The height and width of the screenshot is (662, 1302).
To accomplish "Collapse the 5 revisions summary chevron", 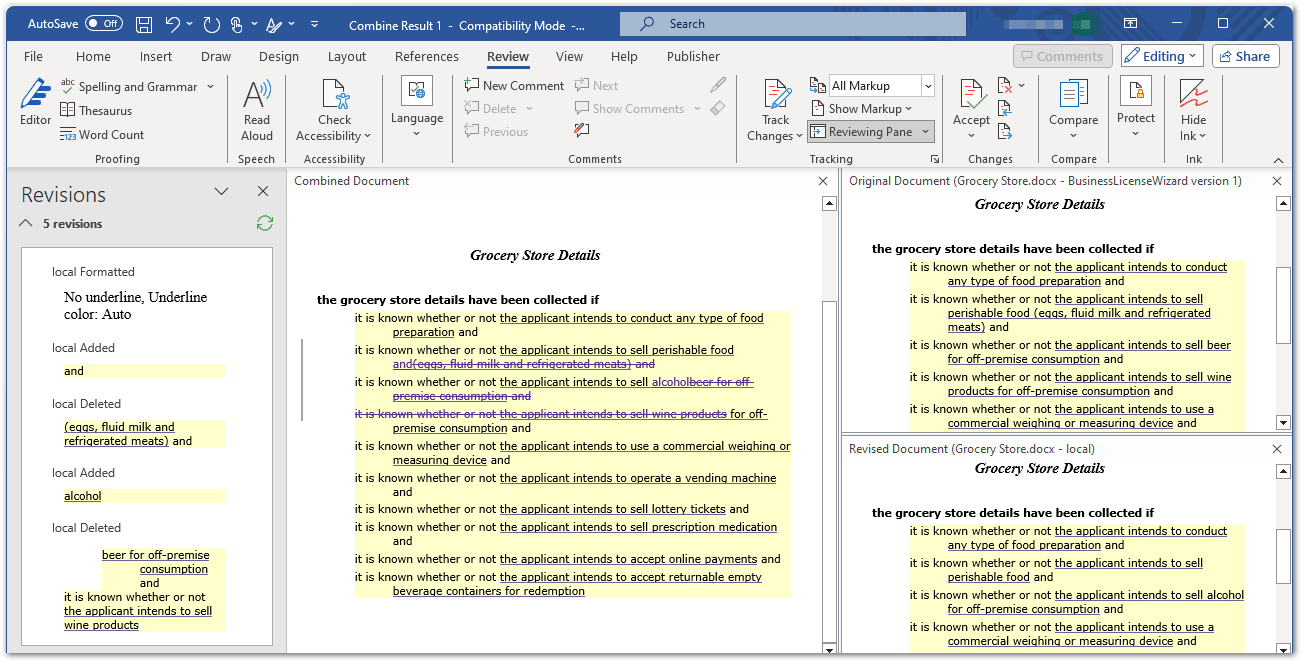I will pos(26,224).
